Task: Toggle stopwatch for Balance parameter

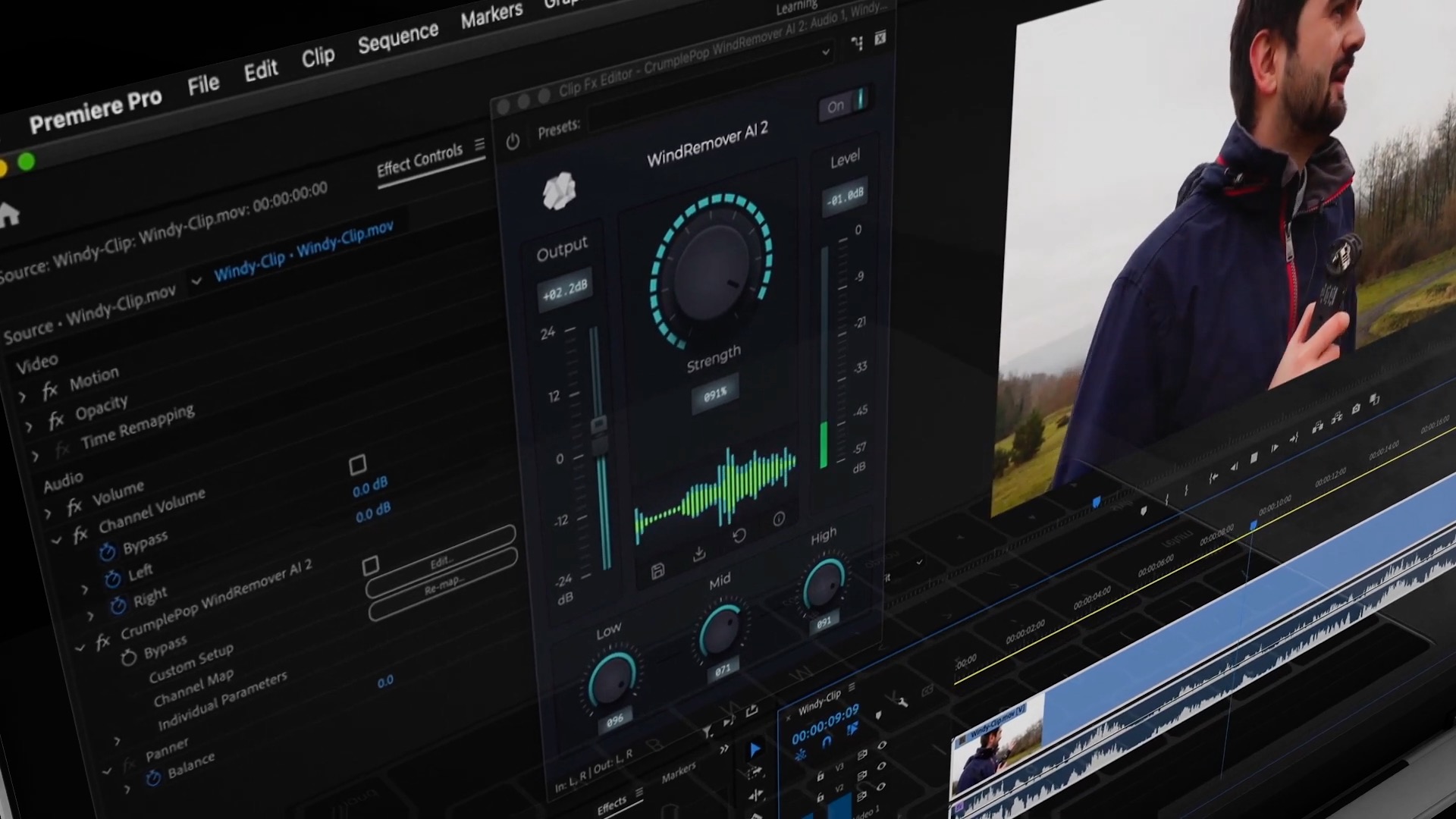Action: (x=153, y=778)
